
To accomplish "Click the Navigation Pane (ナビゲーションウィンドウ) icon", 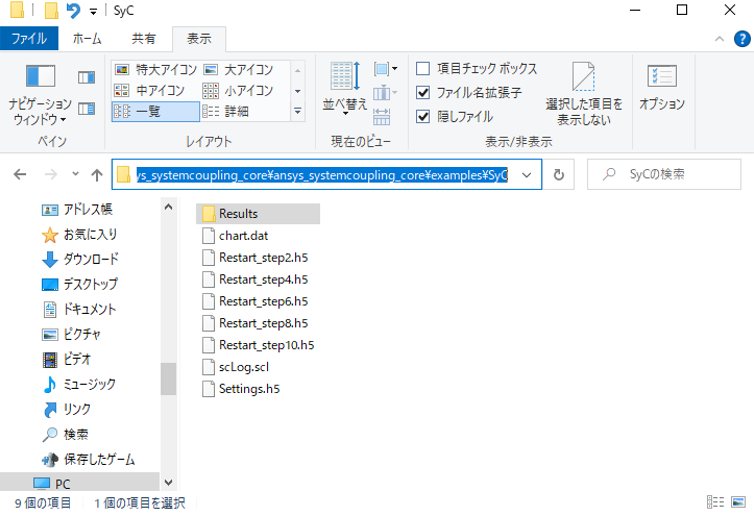I will point(40,77).
